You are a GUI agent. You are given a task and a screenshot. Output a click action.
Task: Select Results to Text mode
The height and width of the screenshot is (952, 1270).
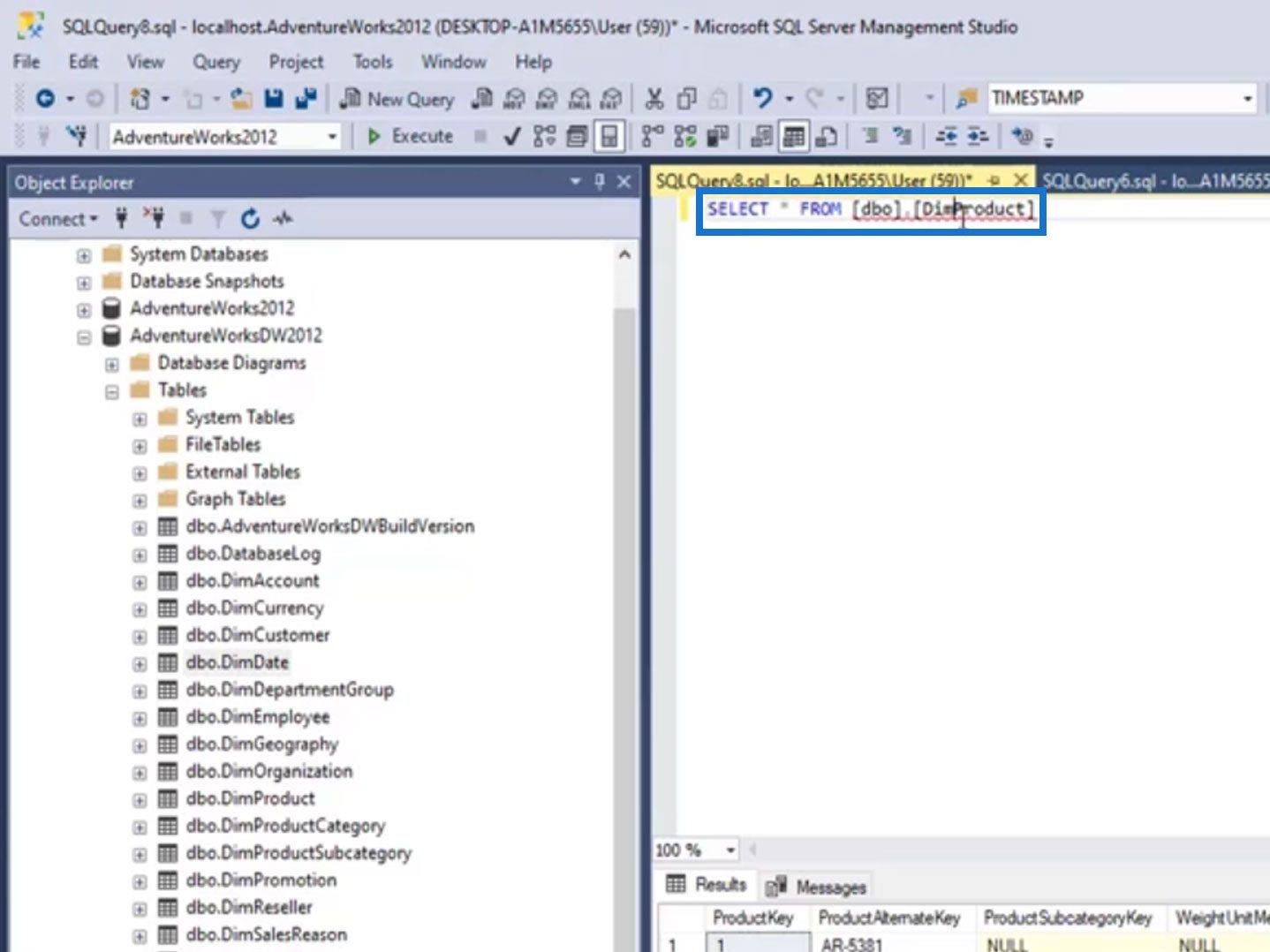pyautogui.click(x=761, y=136)
